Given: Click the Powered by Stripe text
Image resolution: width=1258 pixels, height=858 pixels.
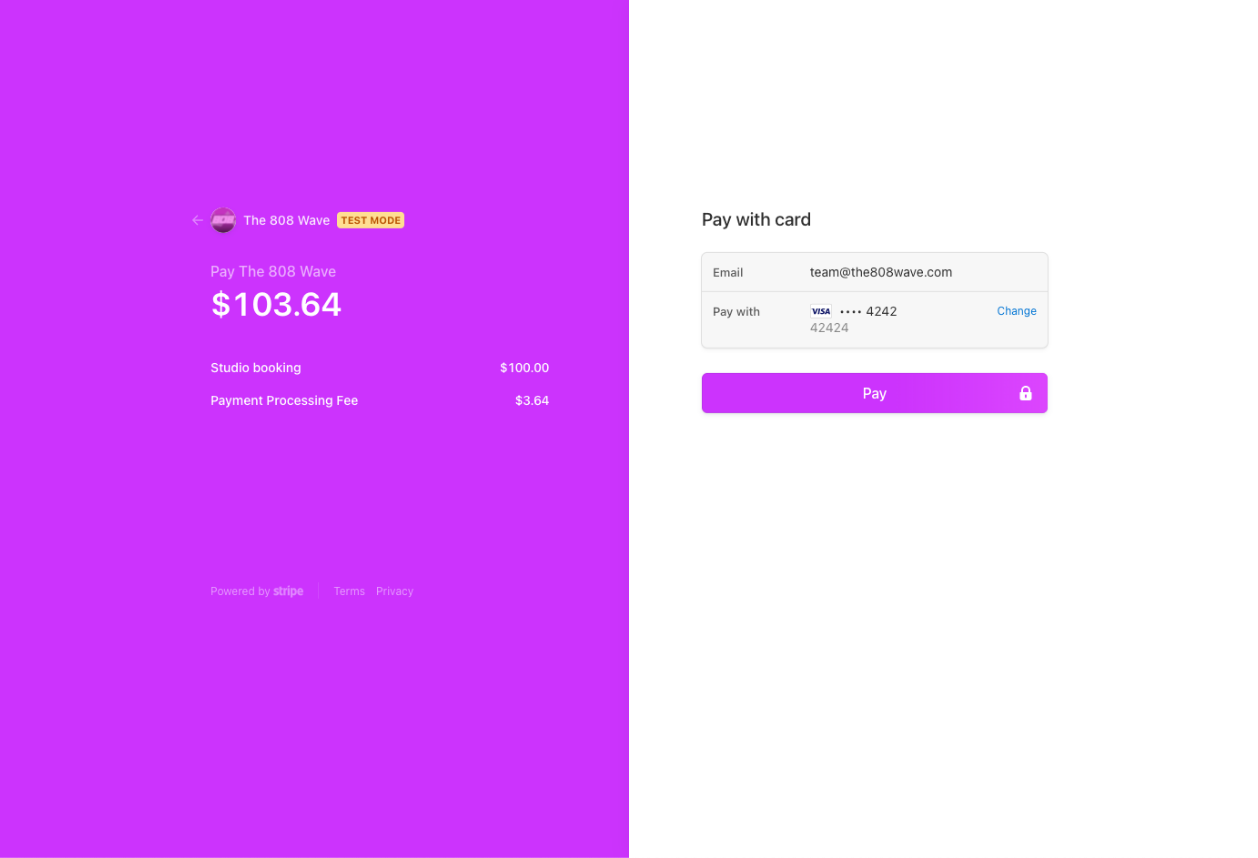Looking at the screenshot, I should coord(257,591).
